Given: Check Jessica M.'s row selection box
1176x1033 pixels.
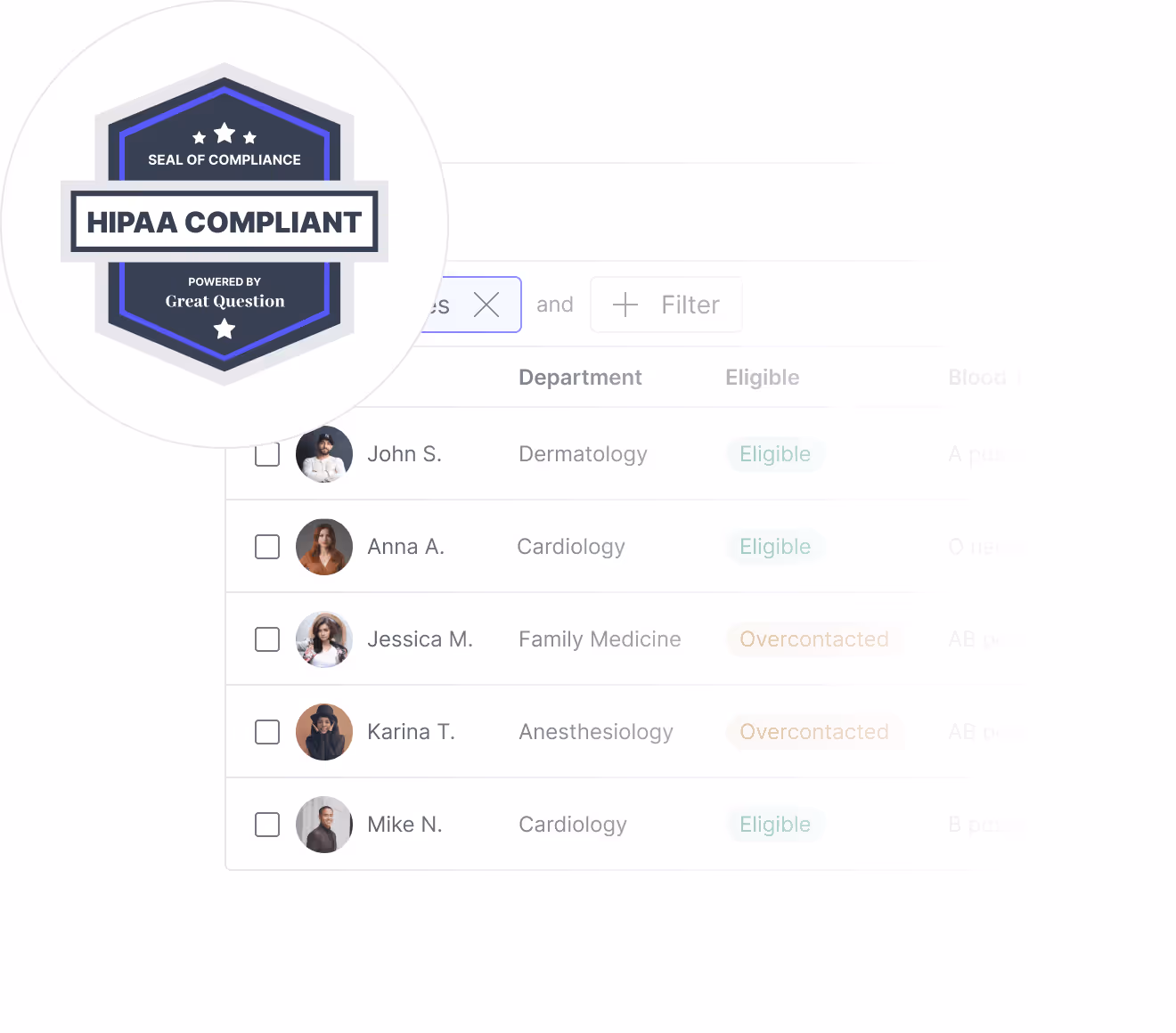Looking at the screenshot, I should click(266, 639).
